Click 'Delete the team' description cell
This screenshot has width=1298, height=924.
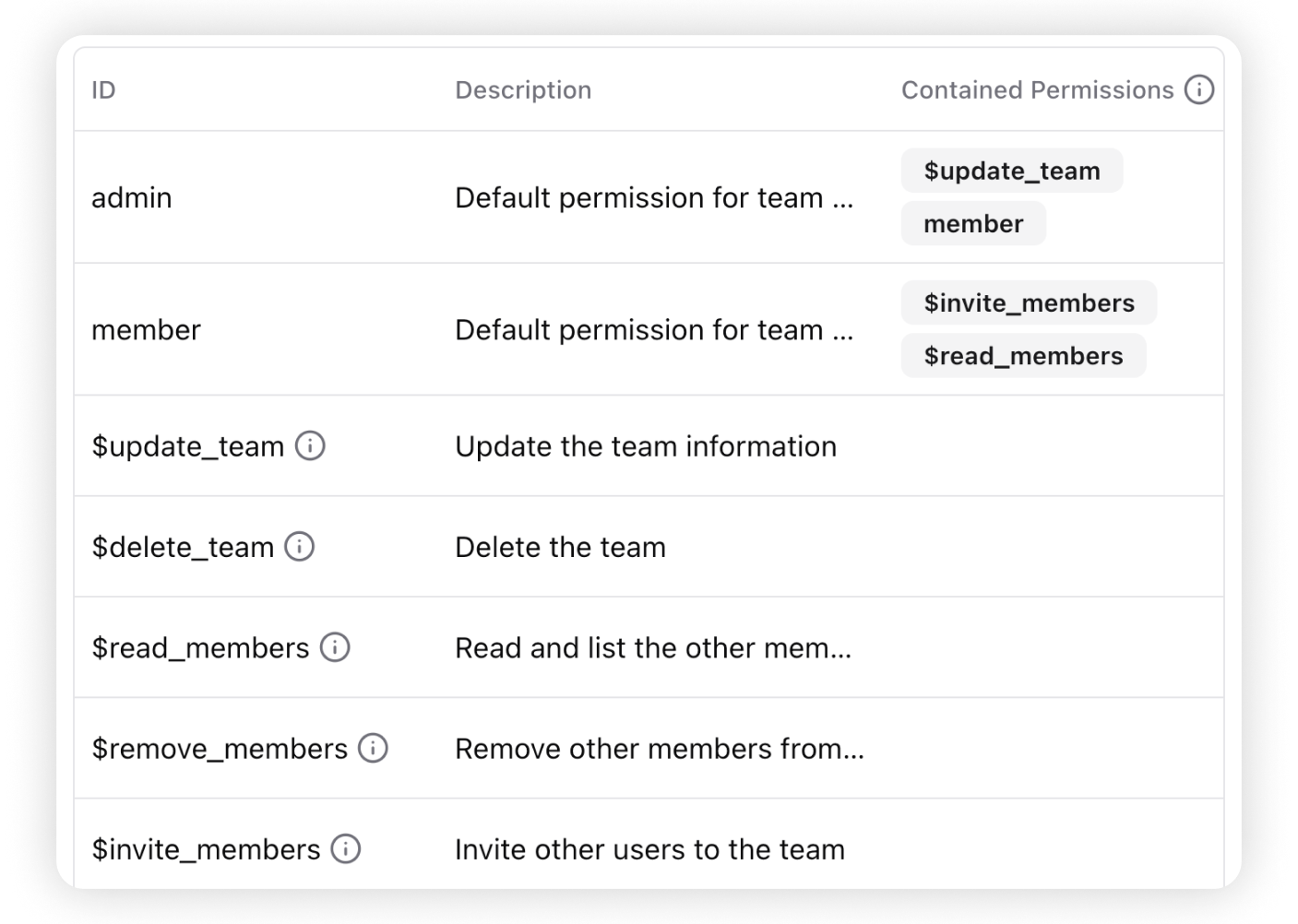[560, 547]
